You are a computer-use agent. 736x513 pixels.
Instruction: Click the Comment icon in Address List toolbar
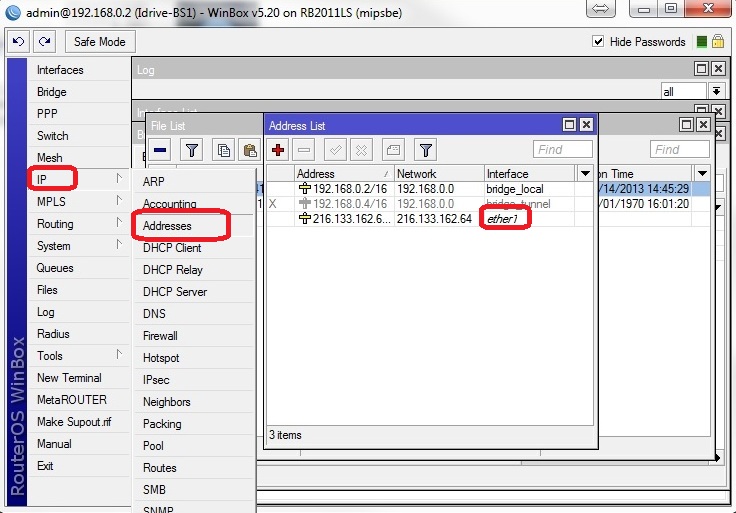[393, 150]
